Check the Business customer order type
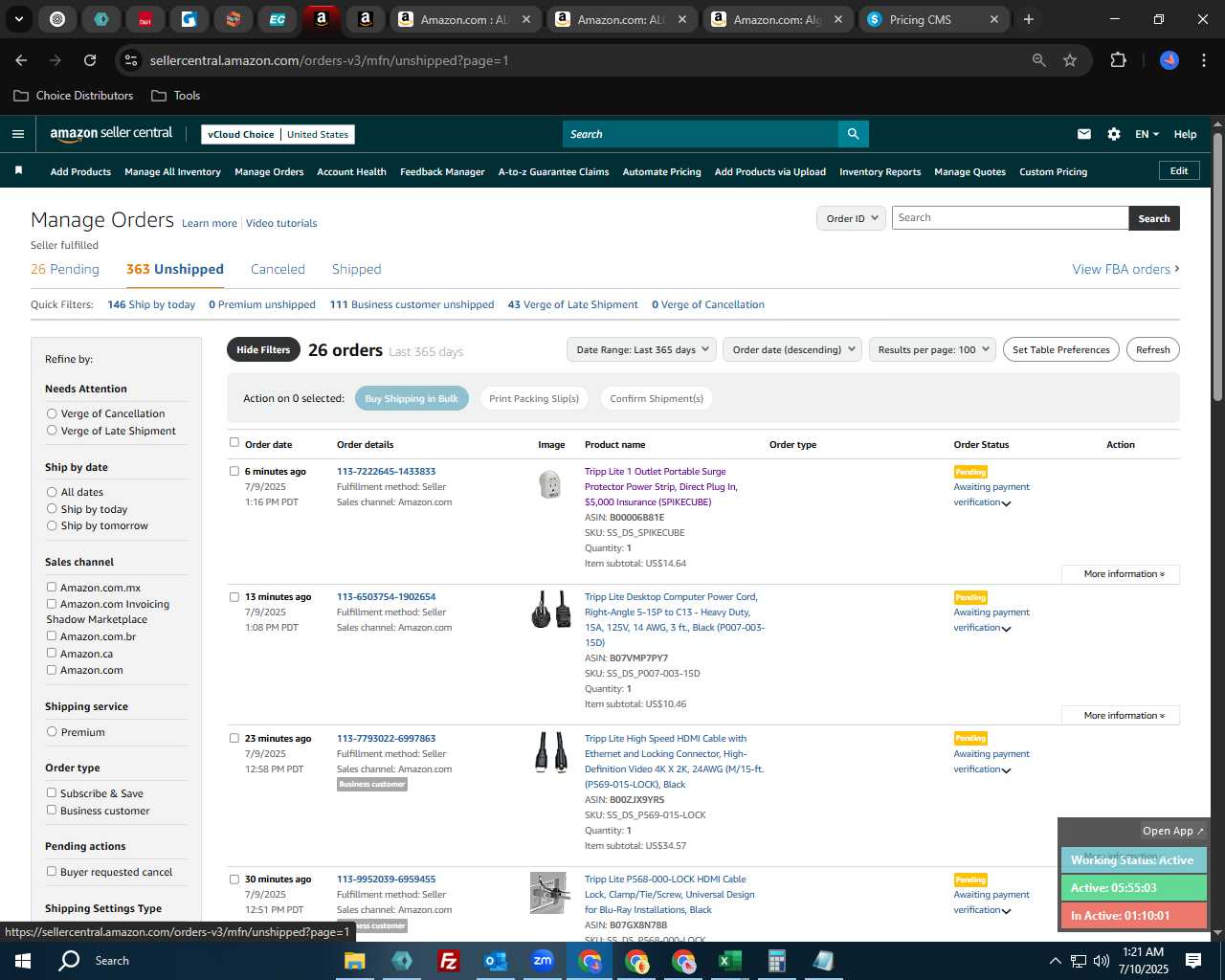1225x980 pixels. [52, 810]
